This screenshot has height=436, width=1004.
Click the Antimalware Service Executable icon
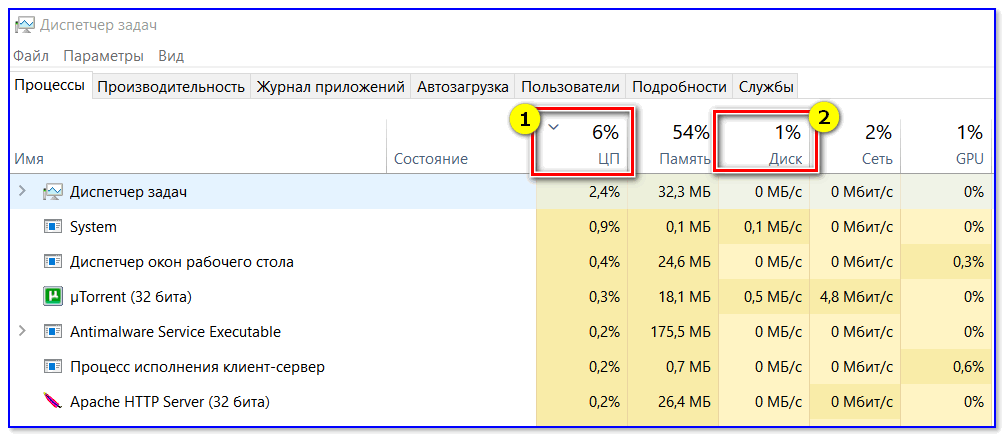53,332
